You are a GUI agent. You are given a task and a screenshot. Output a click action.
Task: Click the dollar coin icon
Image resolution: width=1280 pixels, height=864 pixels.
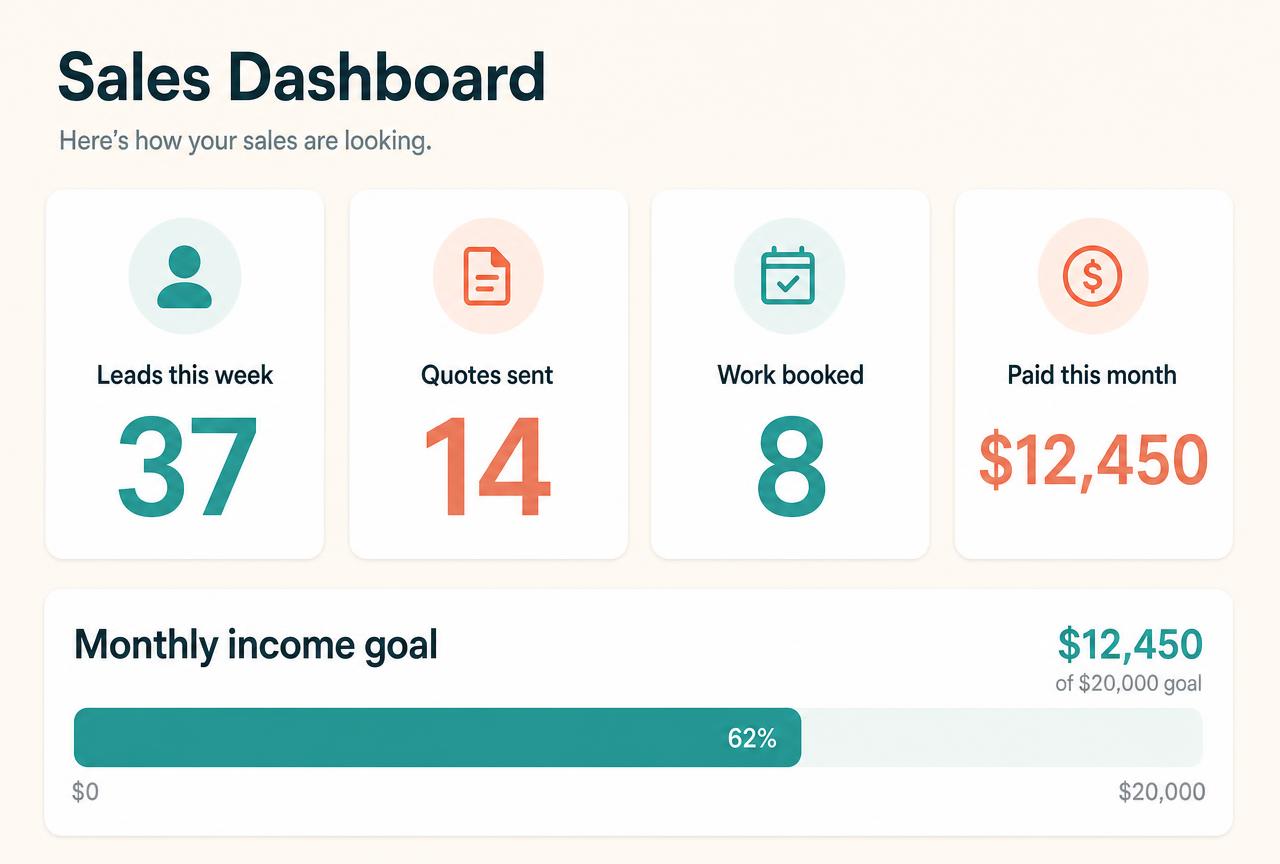tap(1092, 276)
